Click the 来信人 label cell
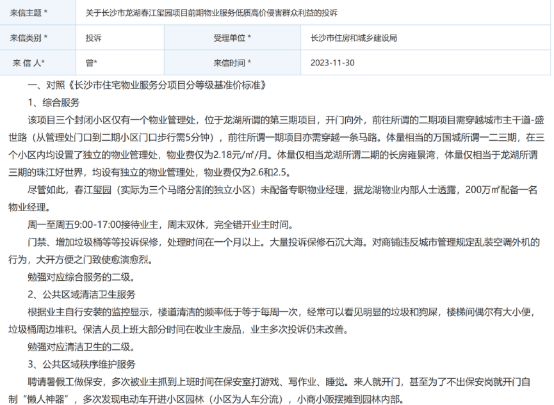 coord(38,63)
